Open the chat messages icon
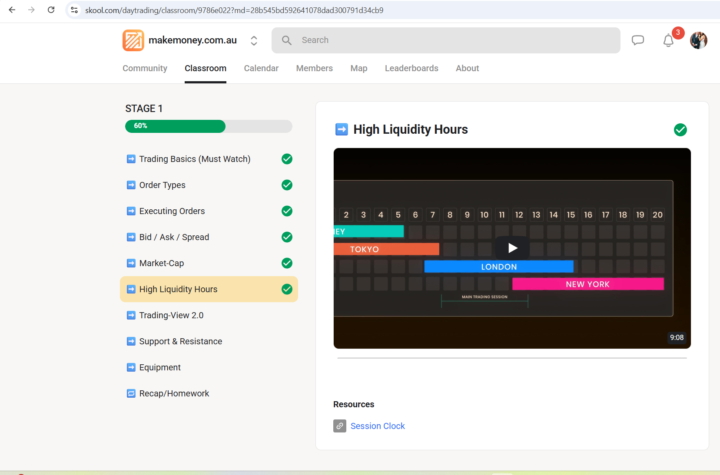 click(638, 40)
